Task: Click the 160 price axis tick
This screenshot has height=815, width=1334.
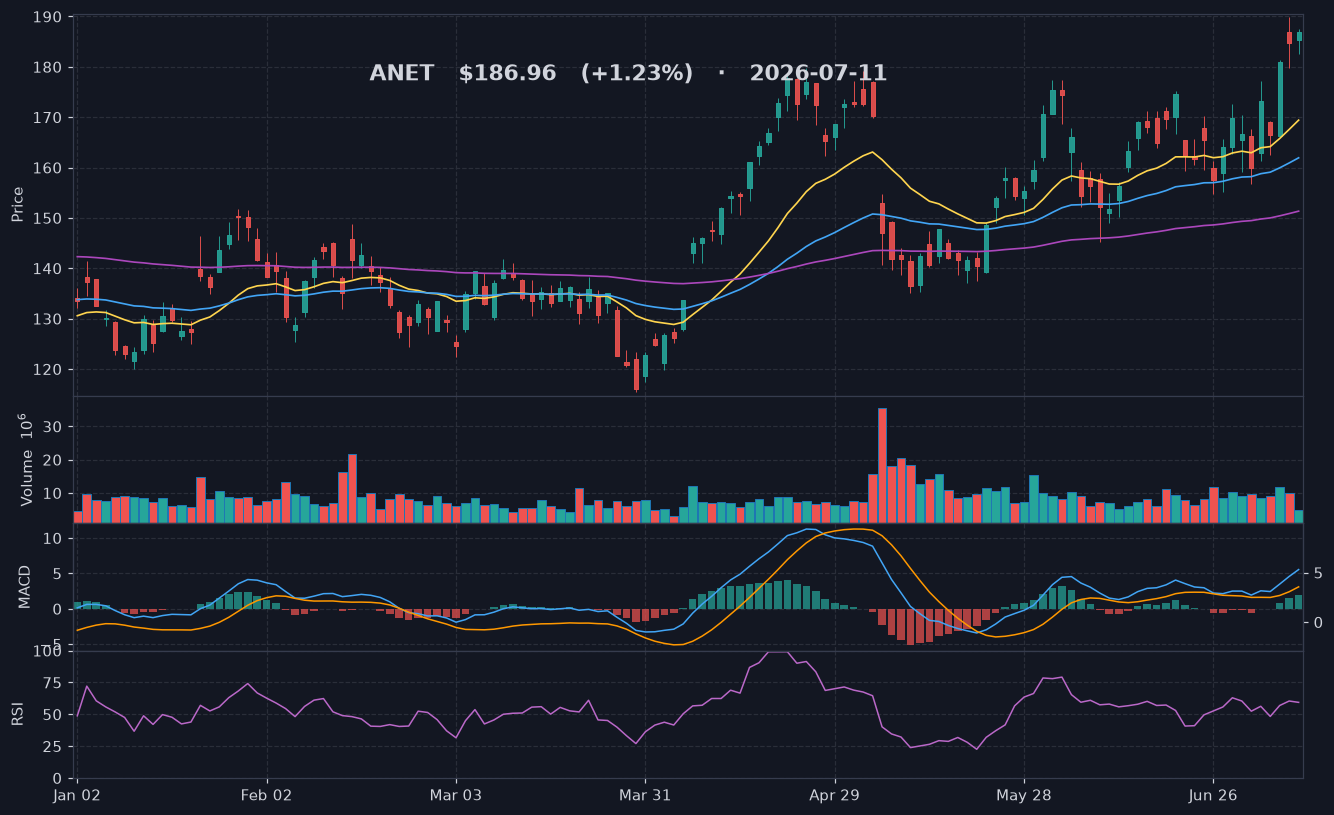Action: point(48,168)
